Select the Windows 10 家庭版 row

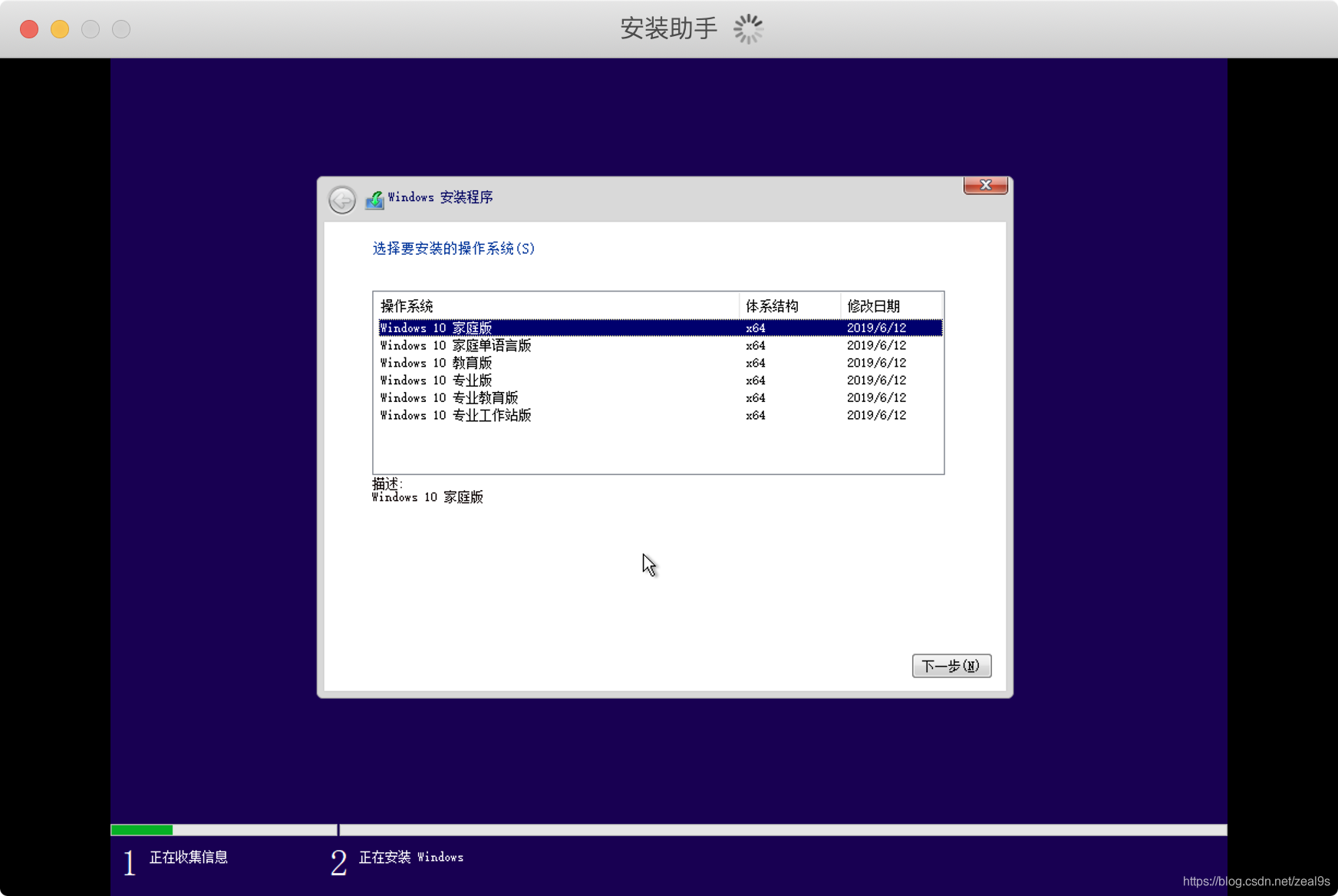pos(660,328)
